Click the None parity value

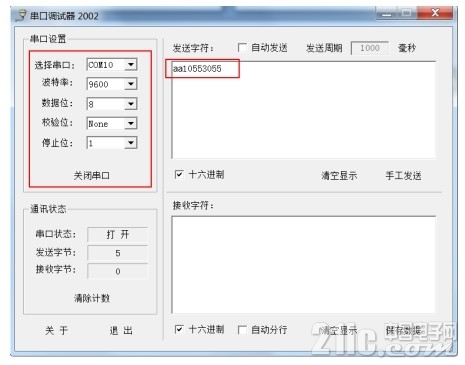[98, 124]
